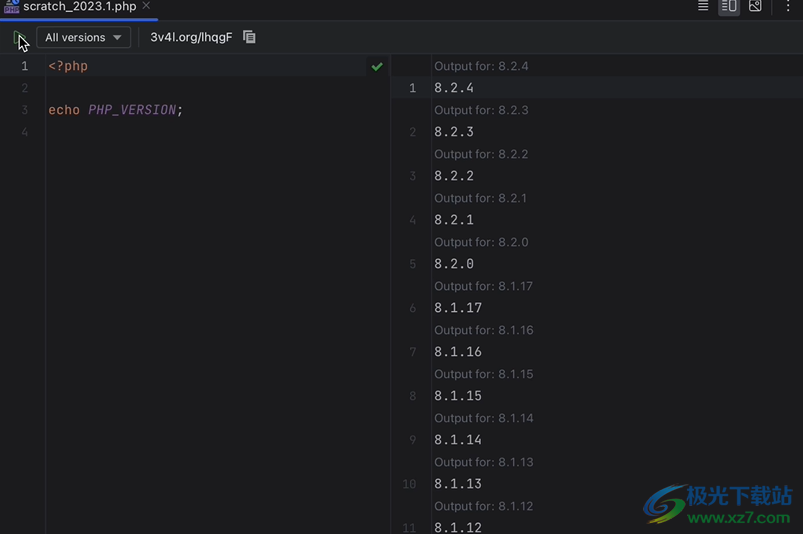Click the 'Output for: 8.2.4' label
The width and height of the screenshot is (803, 534).
click(x=481, y=66)
